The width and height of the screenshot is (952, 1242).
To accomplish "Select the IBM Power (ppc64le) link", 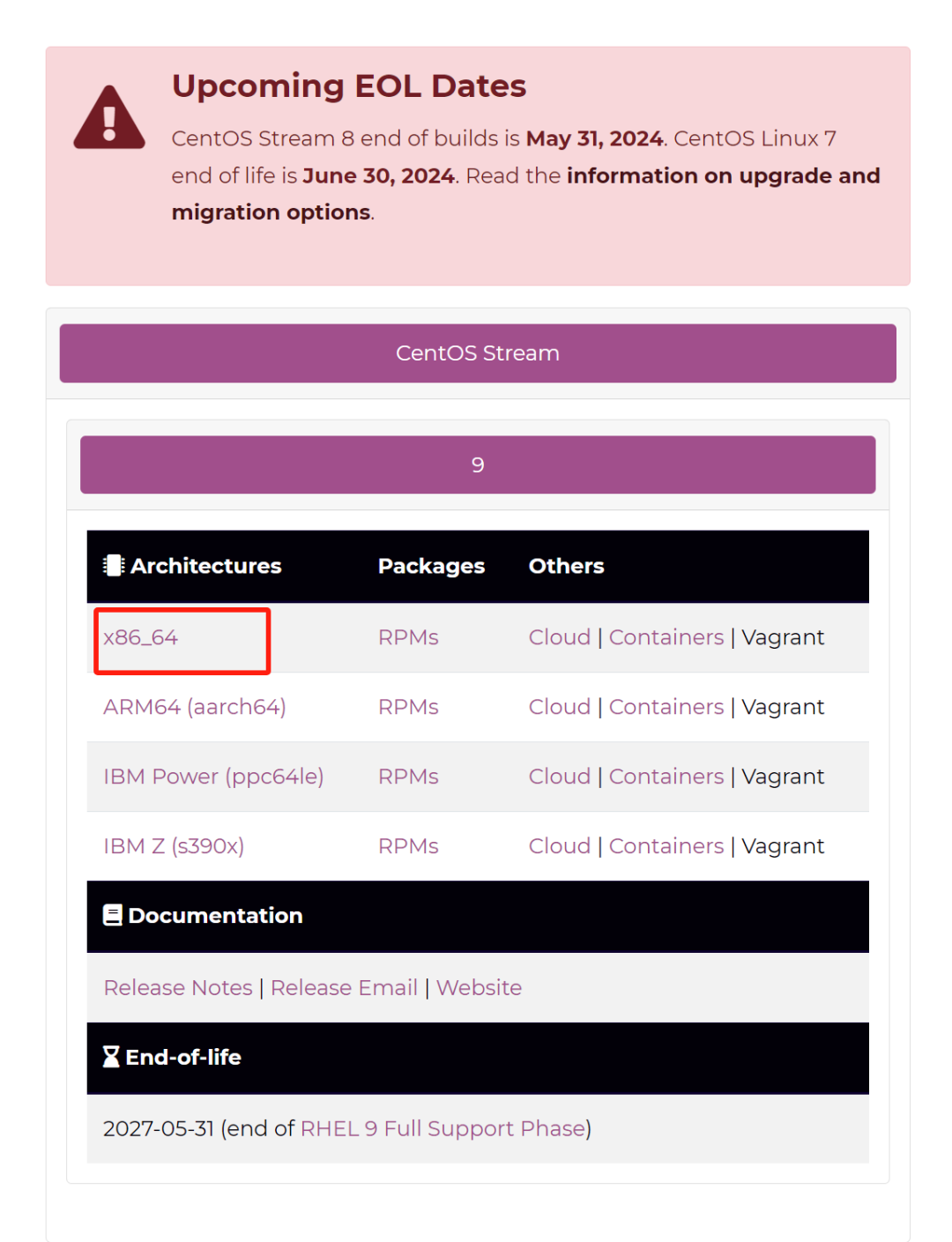I will pyautogui.click(x=213, y=777).
